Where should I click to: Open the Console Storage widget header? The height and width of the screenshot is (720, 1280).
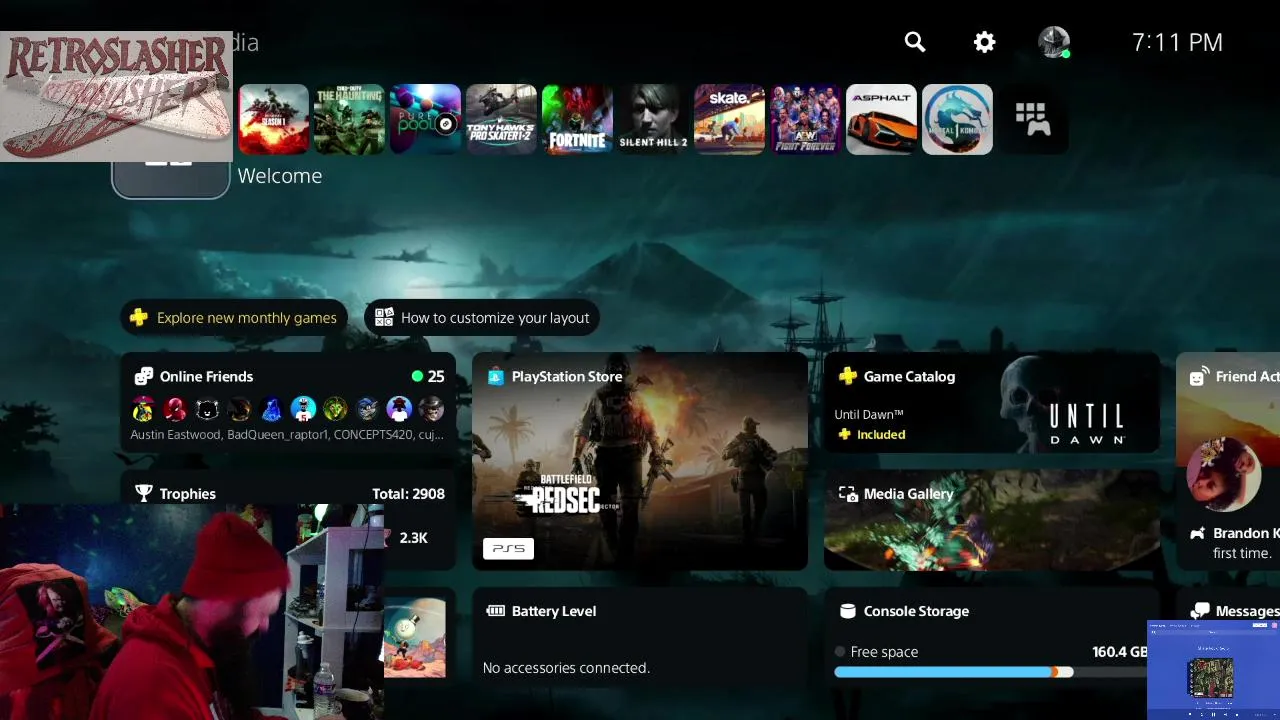pyautogui.click(x=916, y=611)
